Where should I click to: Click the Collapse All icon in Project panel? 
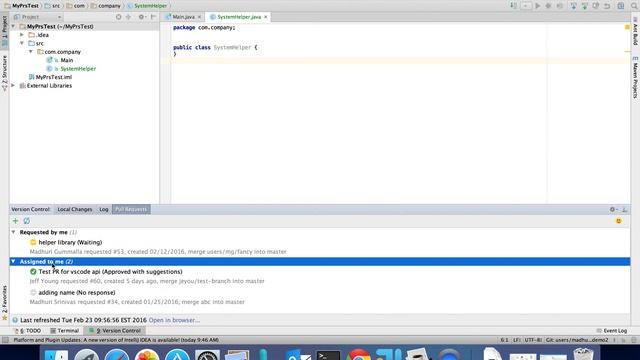(x=129, y=17)
